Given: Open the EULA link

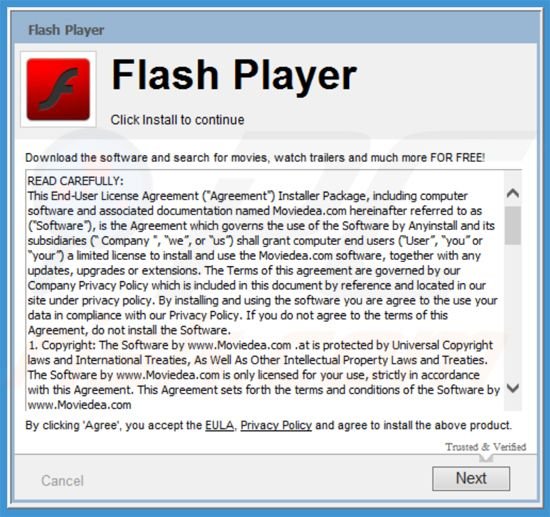Looking at the screenshot, I should pos(220,425).
